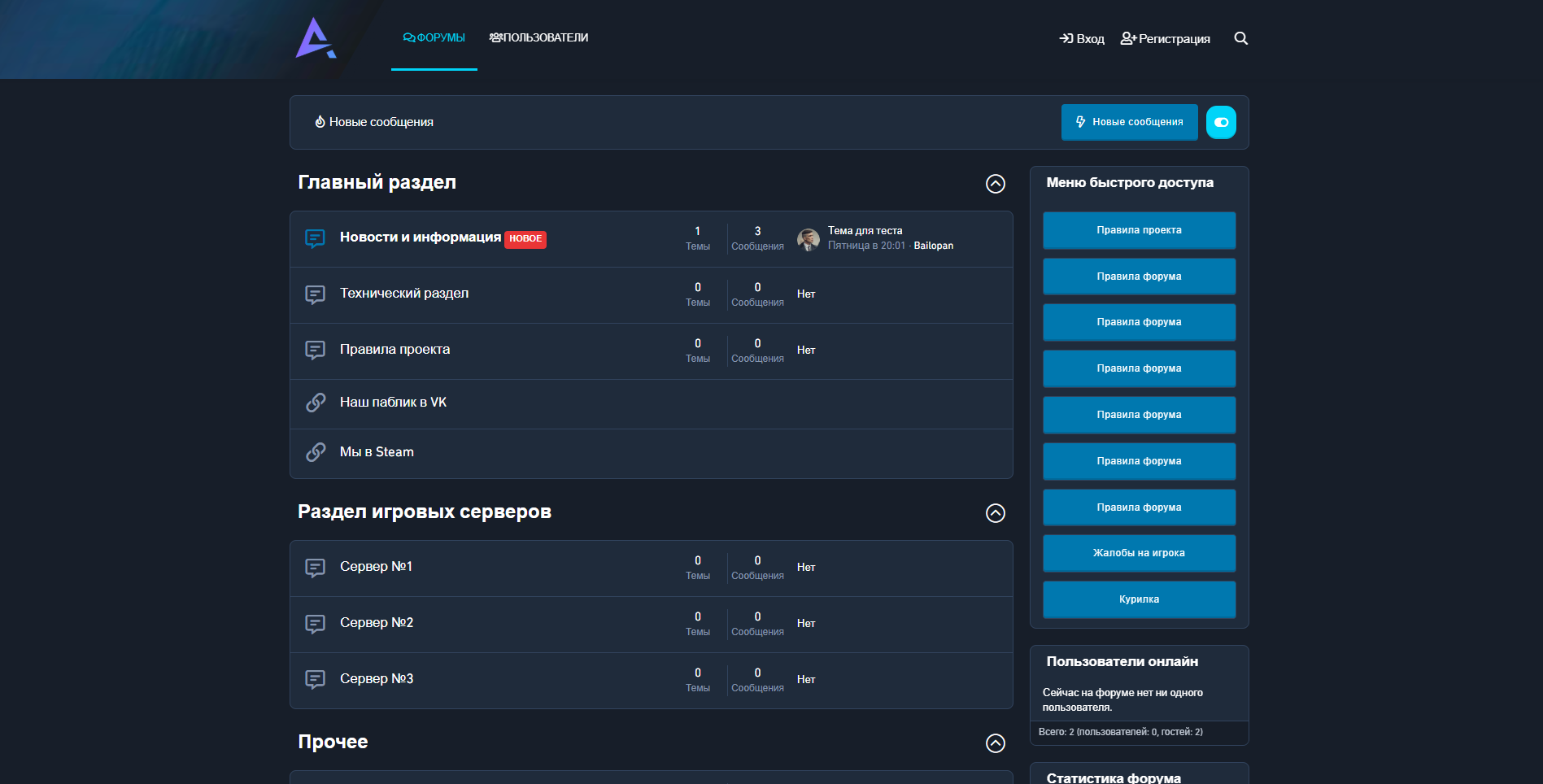Collapse the Раздел игровых серверов category

click(x=995, y=513)
